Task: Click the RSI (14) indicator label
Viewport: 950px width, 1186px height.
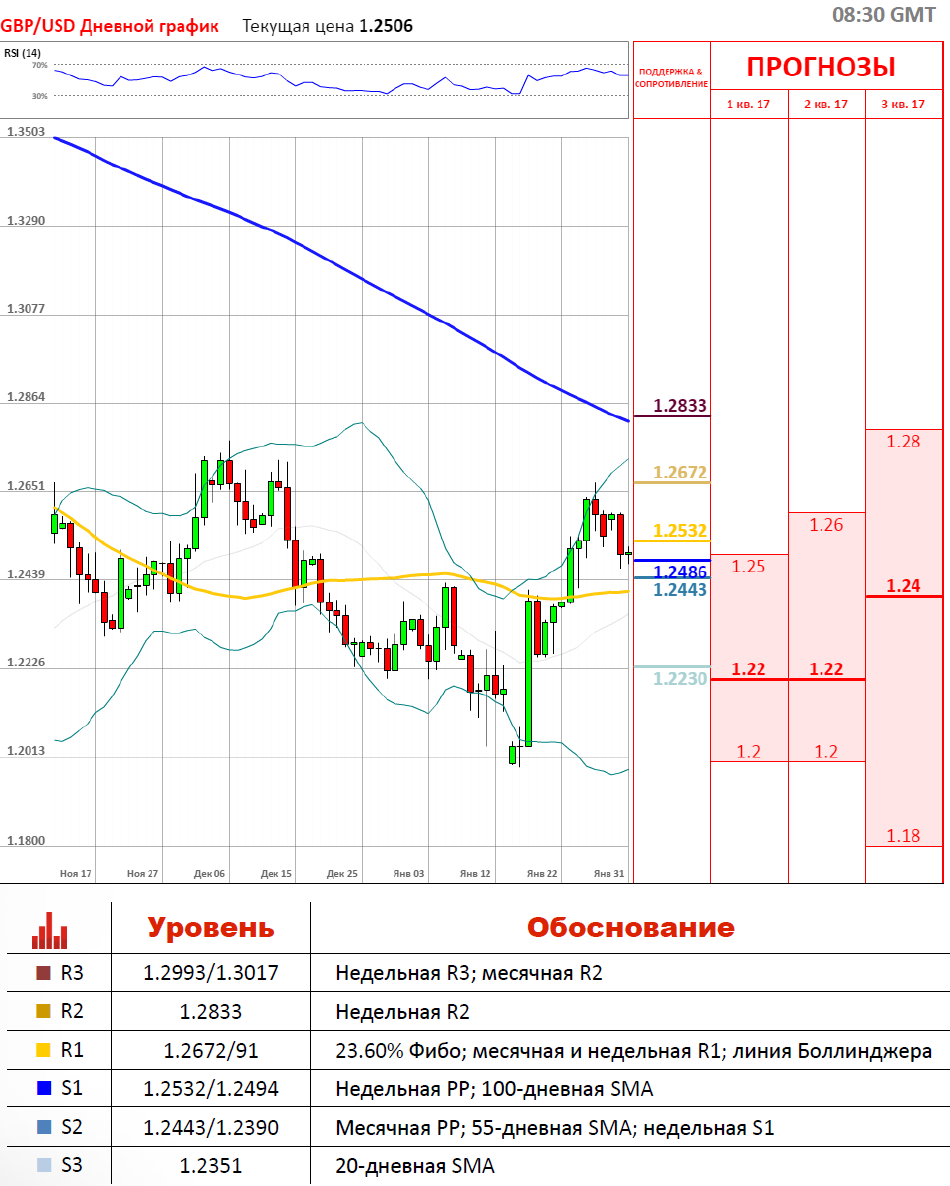Action: [x=22, y=53]
